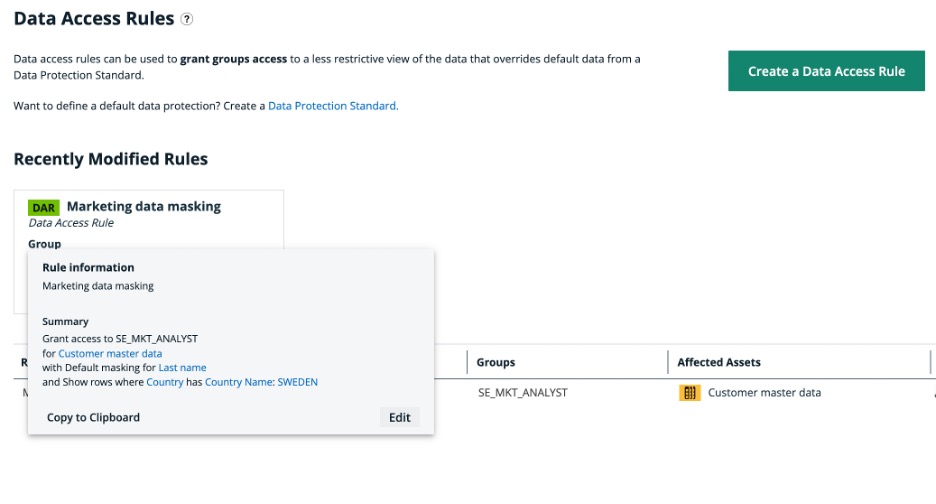Click the Rule information popup title
This screenshot has width=936, height=504.
pyautogui.click(x=88, y=267)
